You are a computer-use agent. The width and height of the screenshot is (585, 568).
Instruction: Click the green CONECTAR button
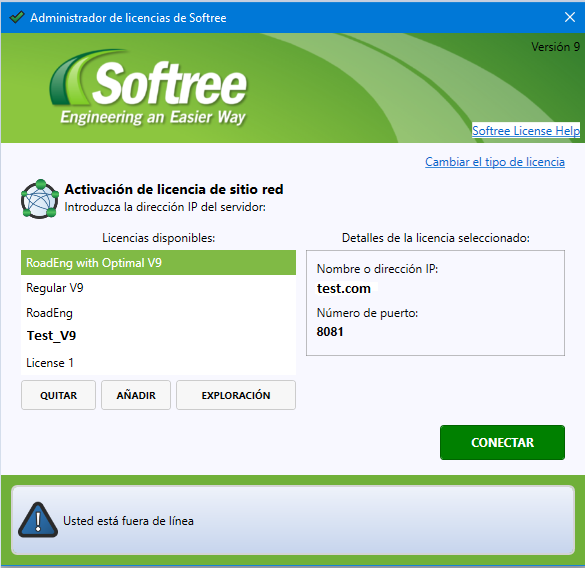pyautogui.click(x=502, y=442)
